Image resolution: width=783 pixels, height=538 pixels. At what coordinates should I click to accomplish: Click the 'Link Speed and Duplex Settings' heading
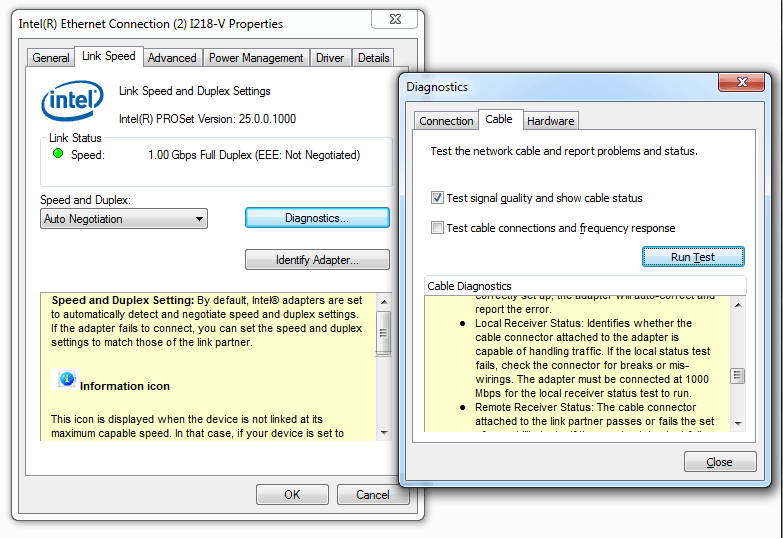pos(195,91)
